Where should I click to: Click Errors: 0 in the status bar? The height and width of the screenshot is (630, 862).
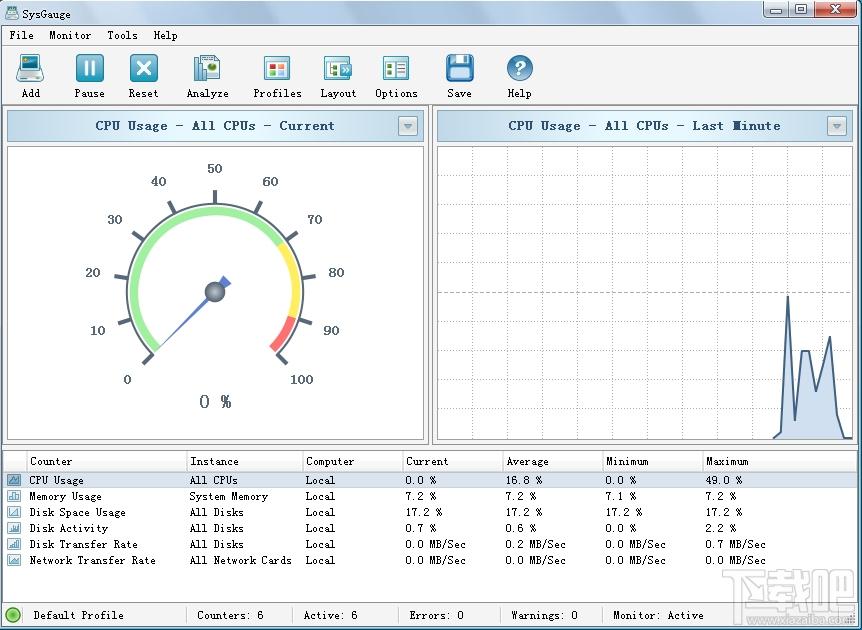pos(436,615)
